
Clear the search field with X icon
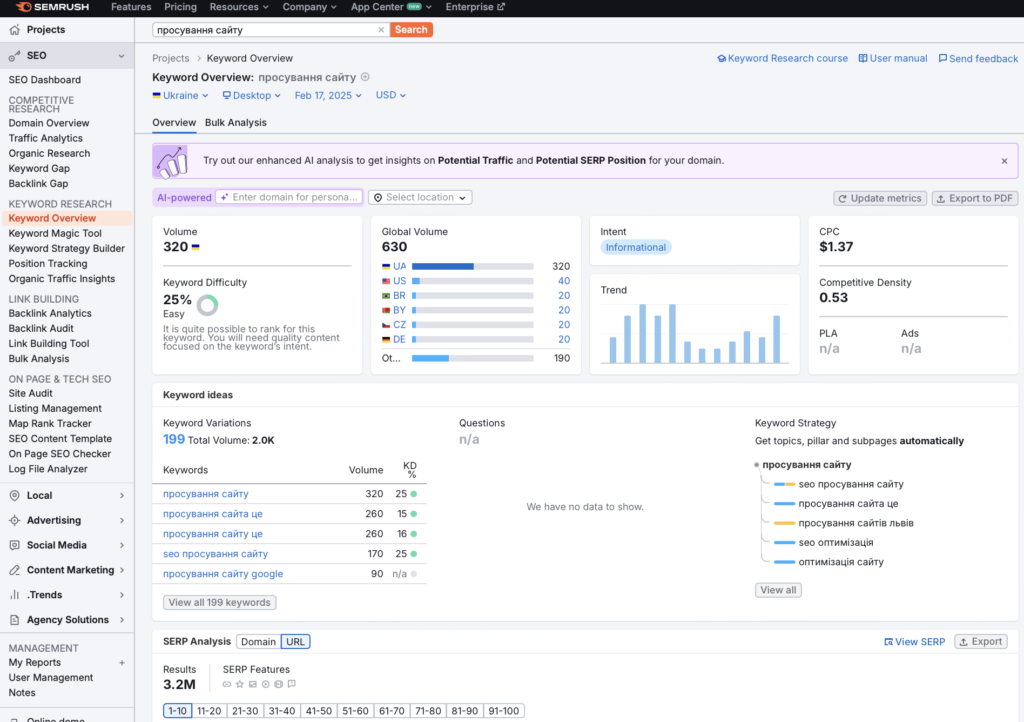coord(381,30)
